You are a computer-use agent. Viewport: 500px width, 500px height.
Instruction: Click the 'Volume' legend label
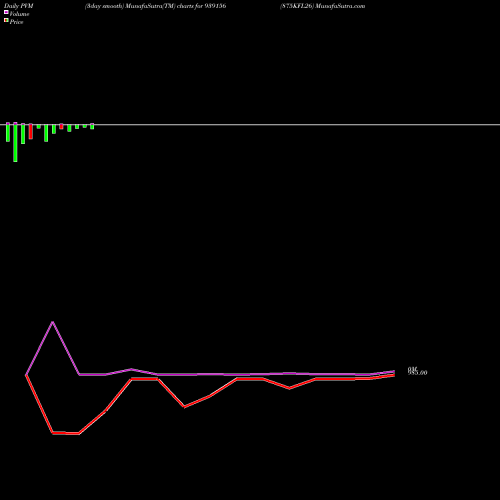point(19,14)
